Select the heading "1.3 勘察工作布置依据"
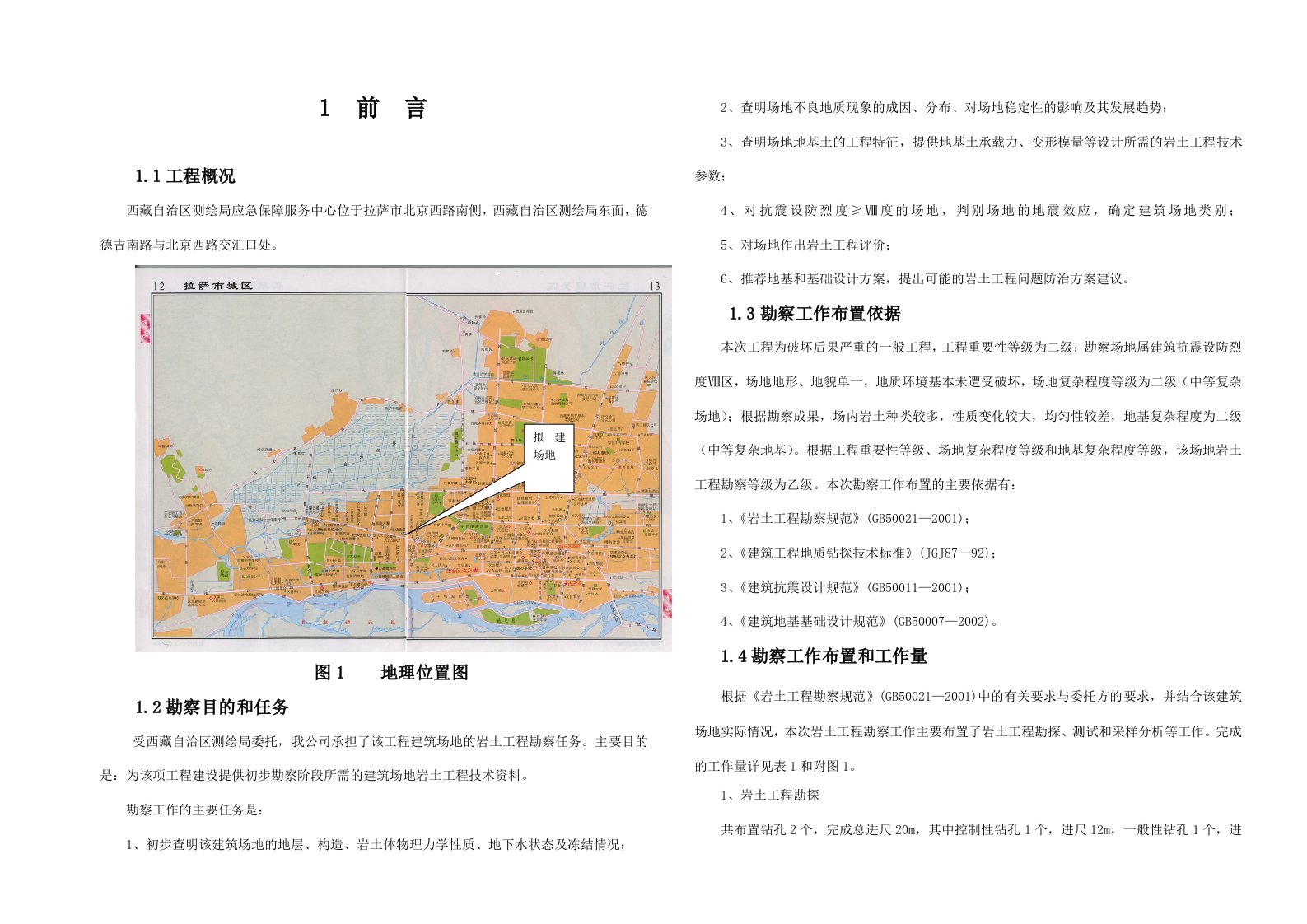 [815, 314]
